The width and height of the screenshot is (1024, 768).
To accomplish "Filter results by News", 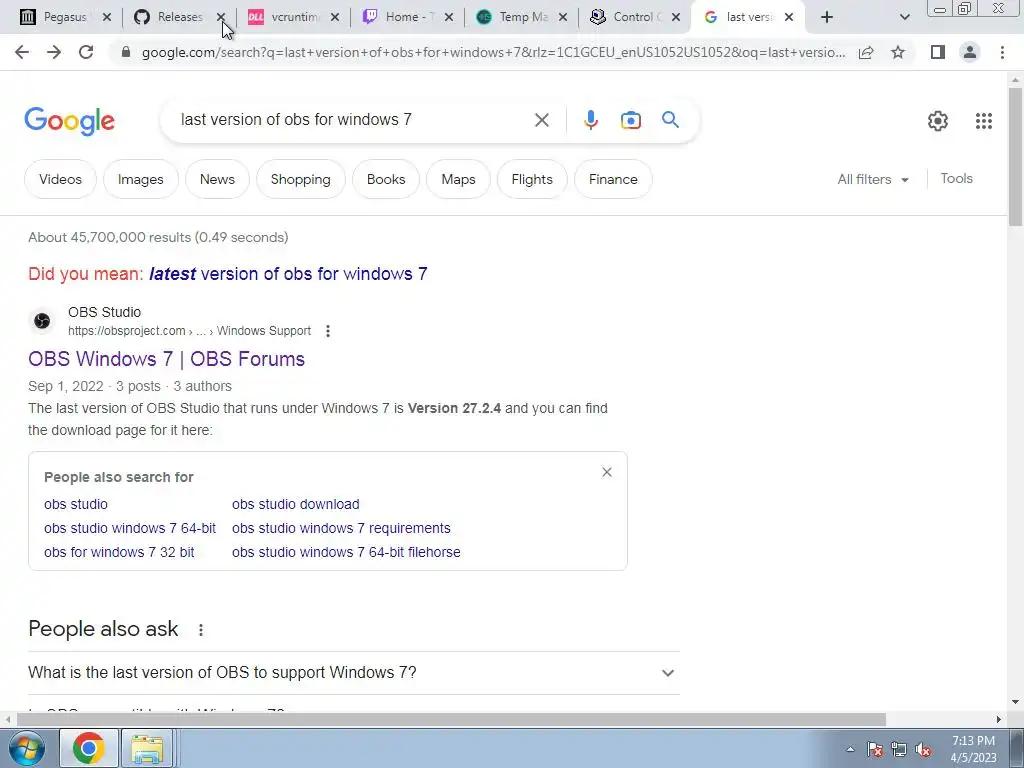I will [217, 179].
